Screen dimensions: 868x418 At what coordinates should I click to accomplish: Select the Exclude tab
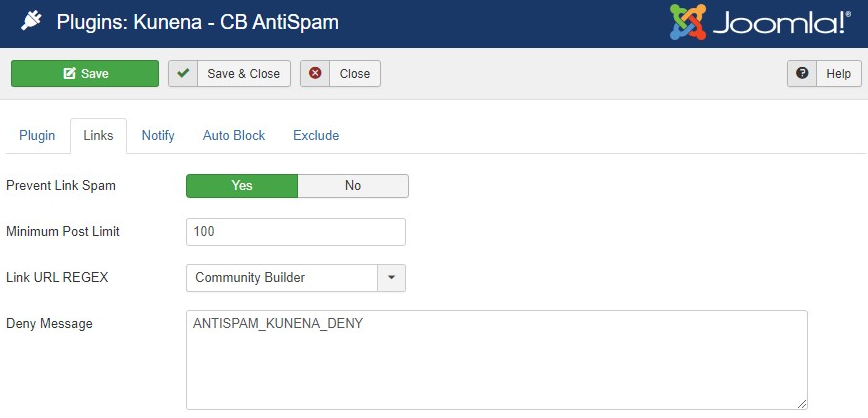[x=316, y=135]
